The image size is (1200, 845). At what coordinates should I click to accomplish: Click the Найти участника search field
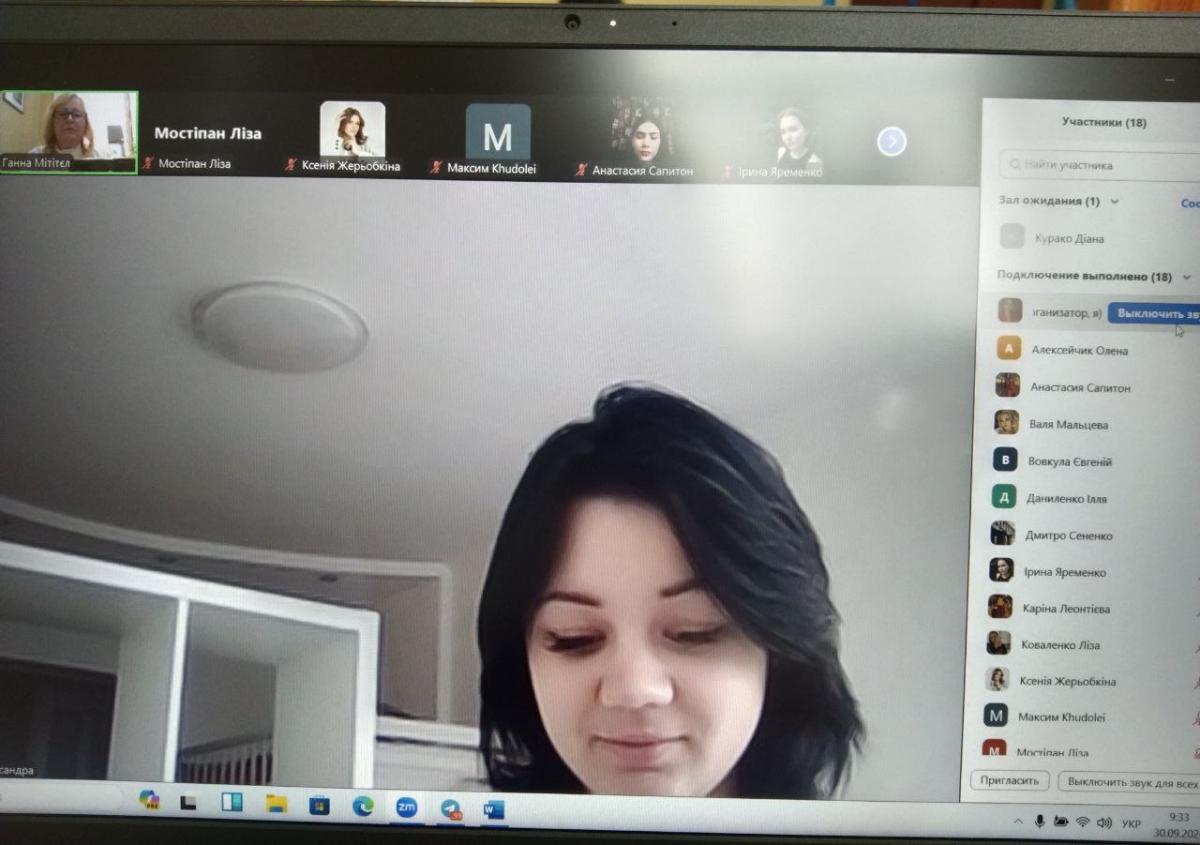point(1099,165)
